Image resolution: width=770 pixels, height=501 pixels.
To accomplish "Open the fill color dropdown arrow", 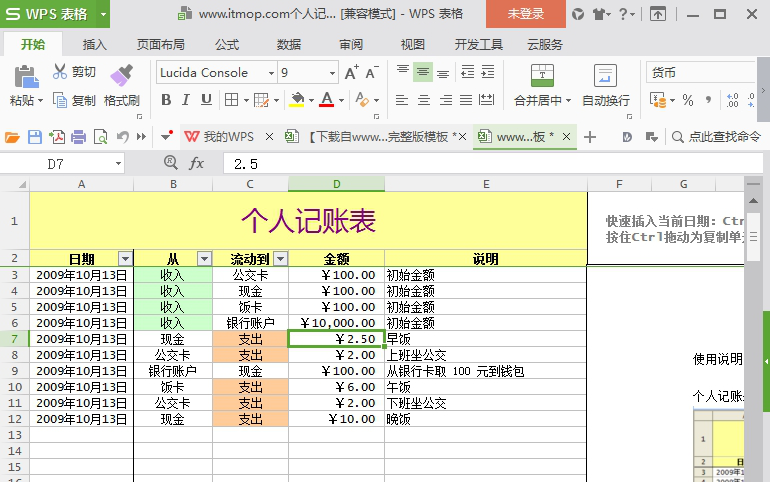I will 311,101.
